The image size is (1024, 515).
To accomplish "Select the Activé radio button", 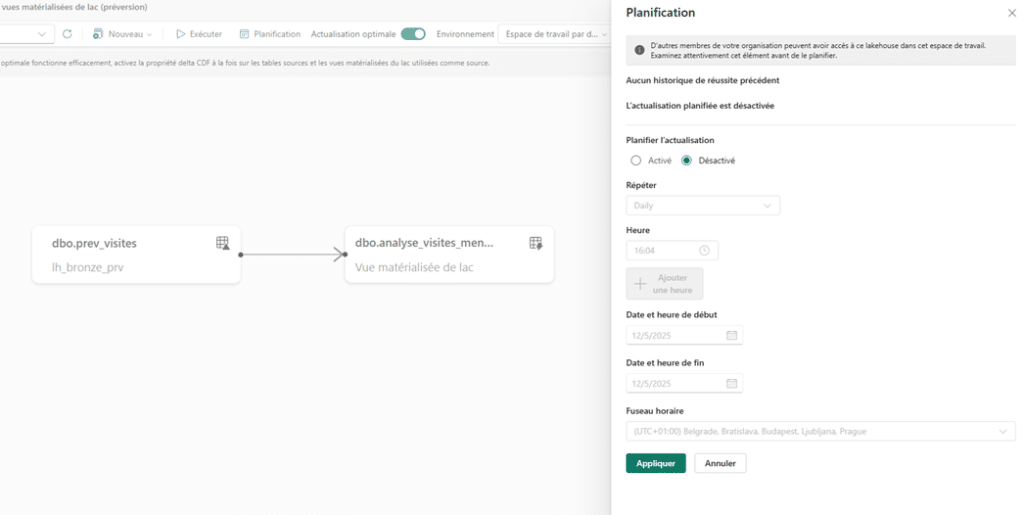I will [x=636, y=160].
